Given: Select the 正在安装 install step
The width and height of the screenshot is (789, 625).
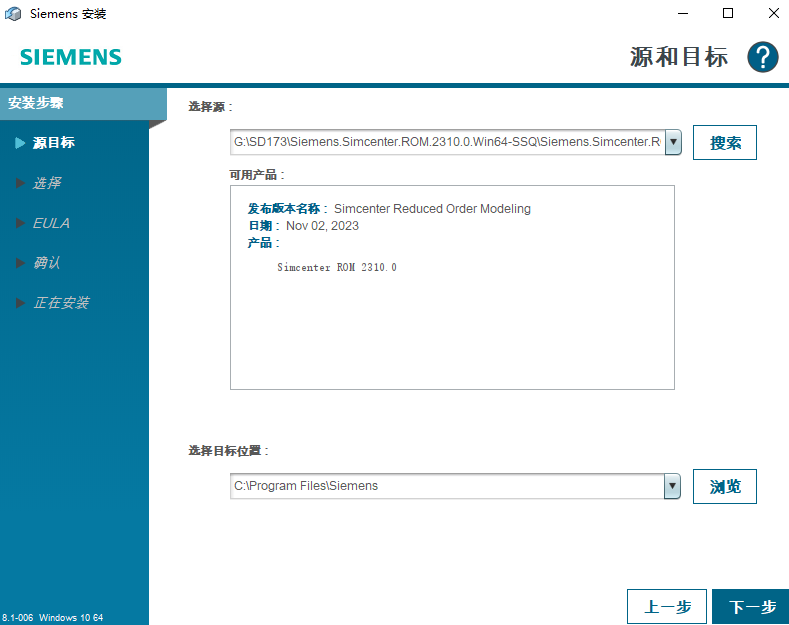Looking at the screenshot, I should coord(61,302).
